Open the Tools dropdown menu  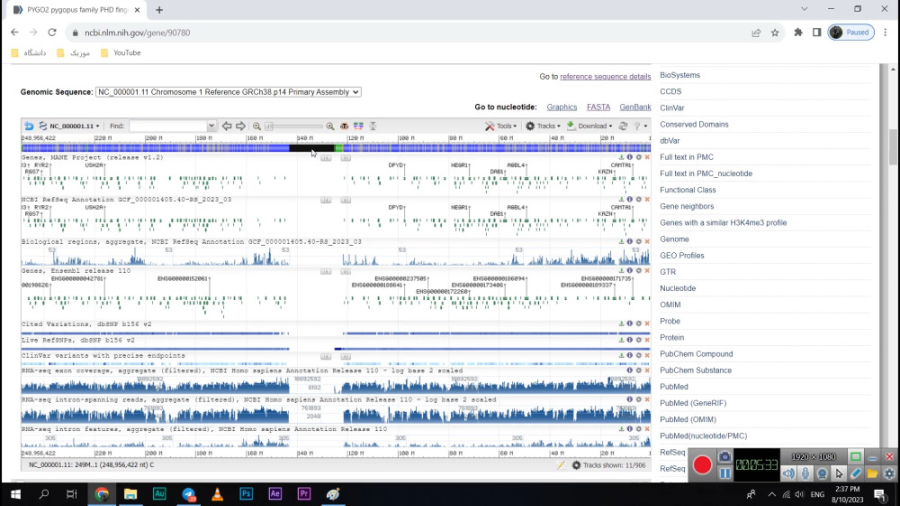(x=501, y=126)
